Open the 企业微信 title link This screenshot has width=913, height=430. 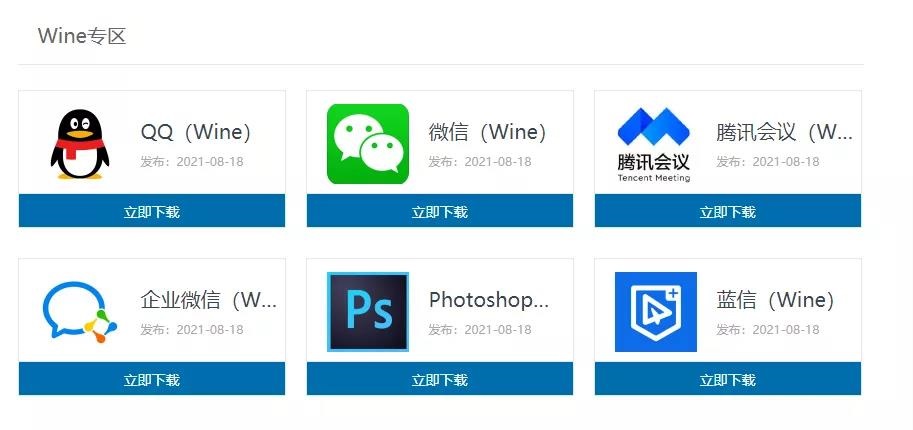[x=208, y=300]
